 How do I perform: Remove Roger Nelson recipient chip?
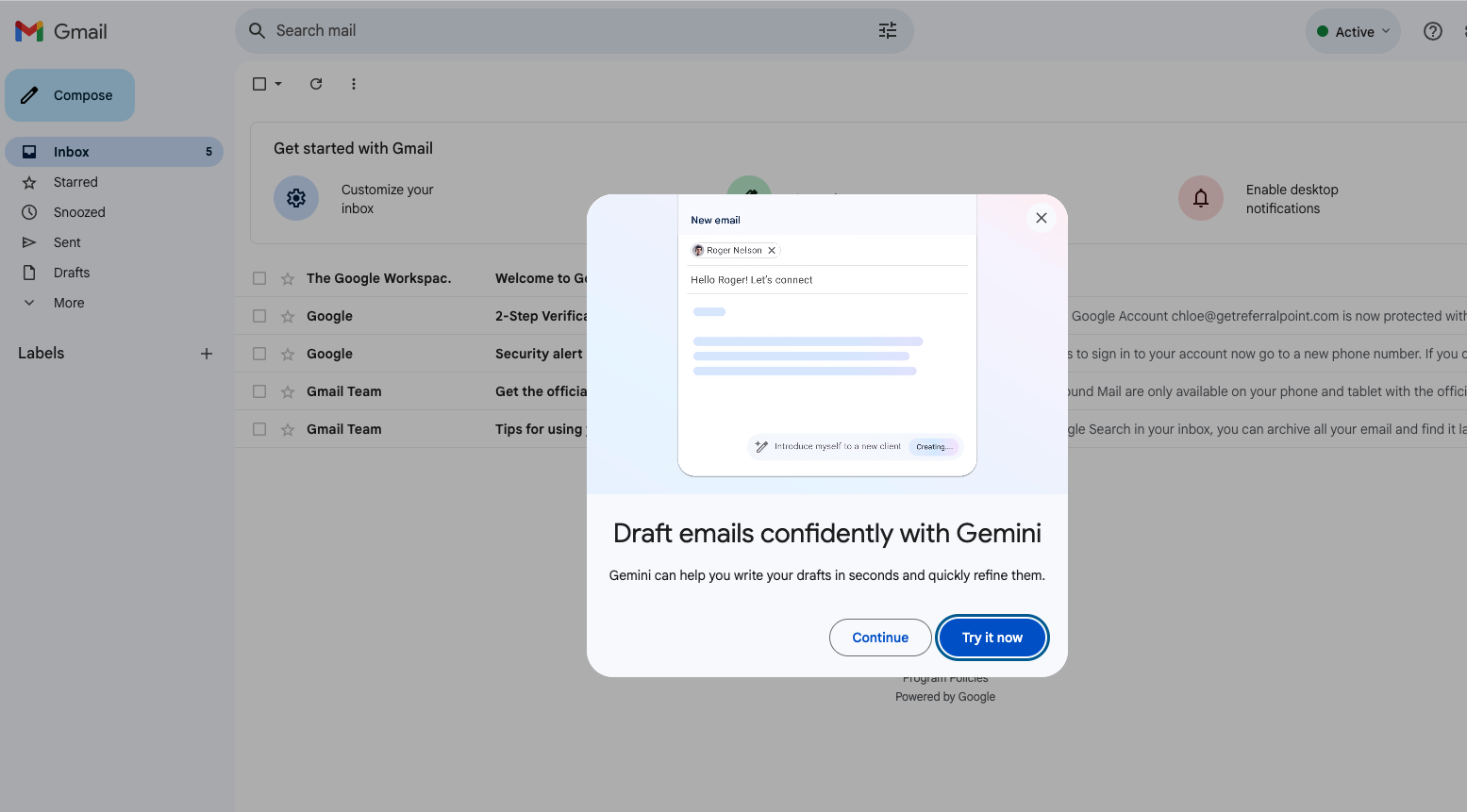point(772,251)
